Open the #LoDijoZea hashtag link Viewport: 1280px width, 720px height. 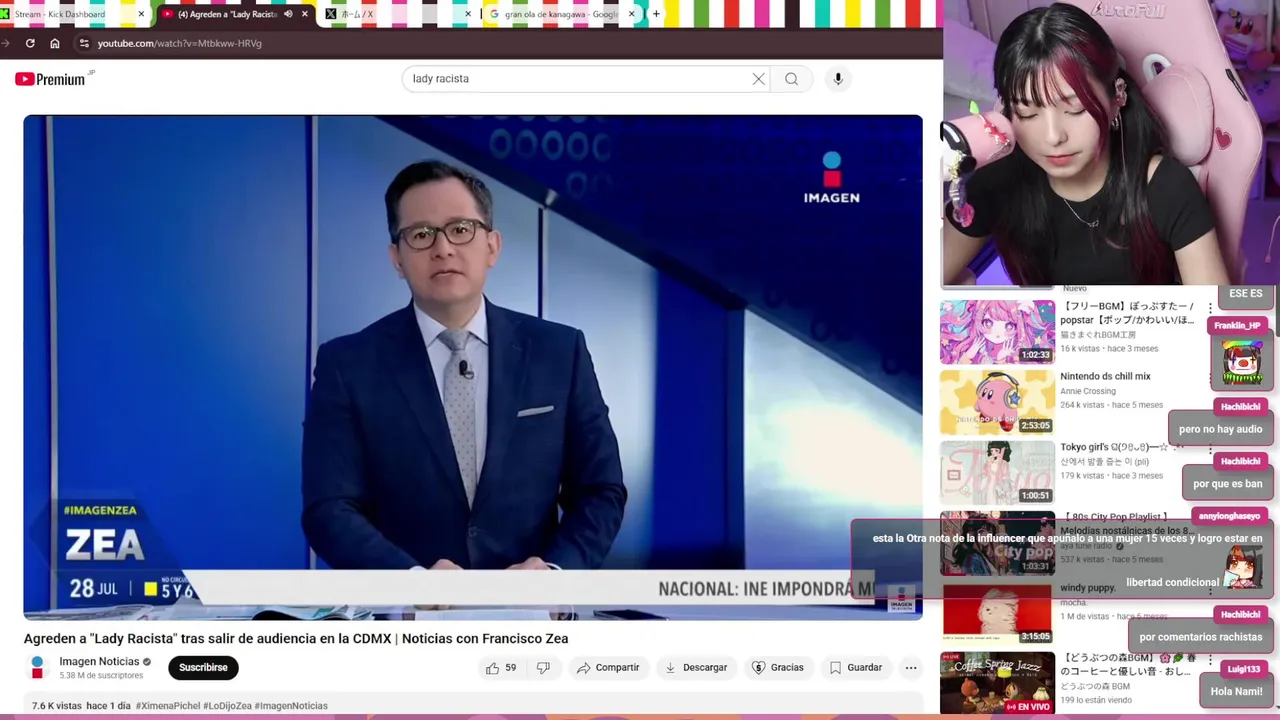click(x=227, y=706)
